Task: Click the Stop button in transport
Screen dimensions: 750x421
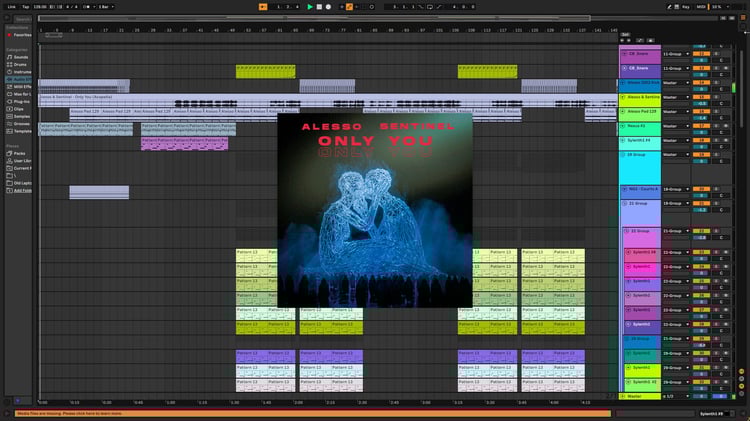Action: (x=319, y=7)
